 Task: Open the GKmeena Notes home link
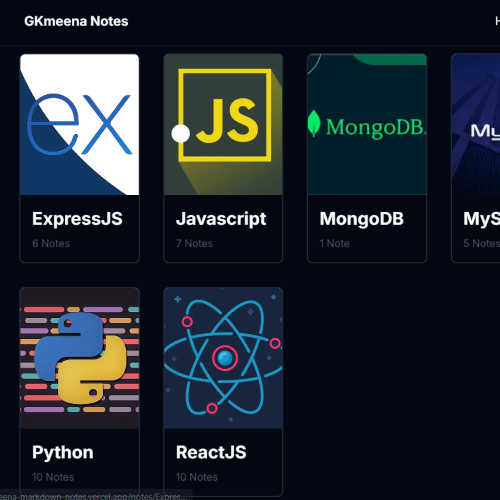pos(76,21)
